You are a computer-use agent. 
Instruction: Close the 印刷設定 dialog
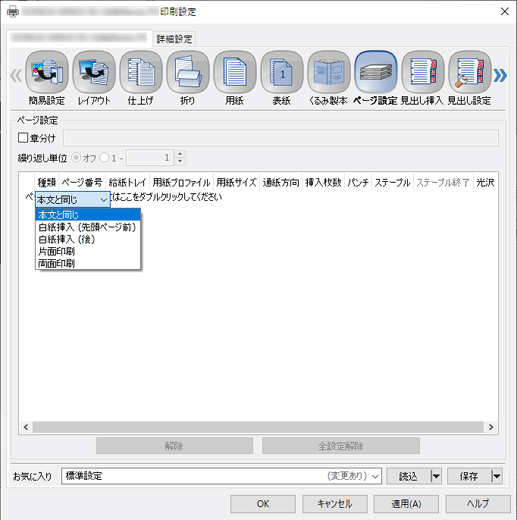(x=505, y=12)
